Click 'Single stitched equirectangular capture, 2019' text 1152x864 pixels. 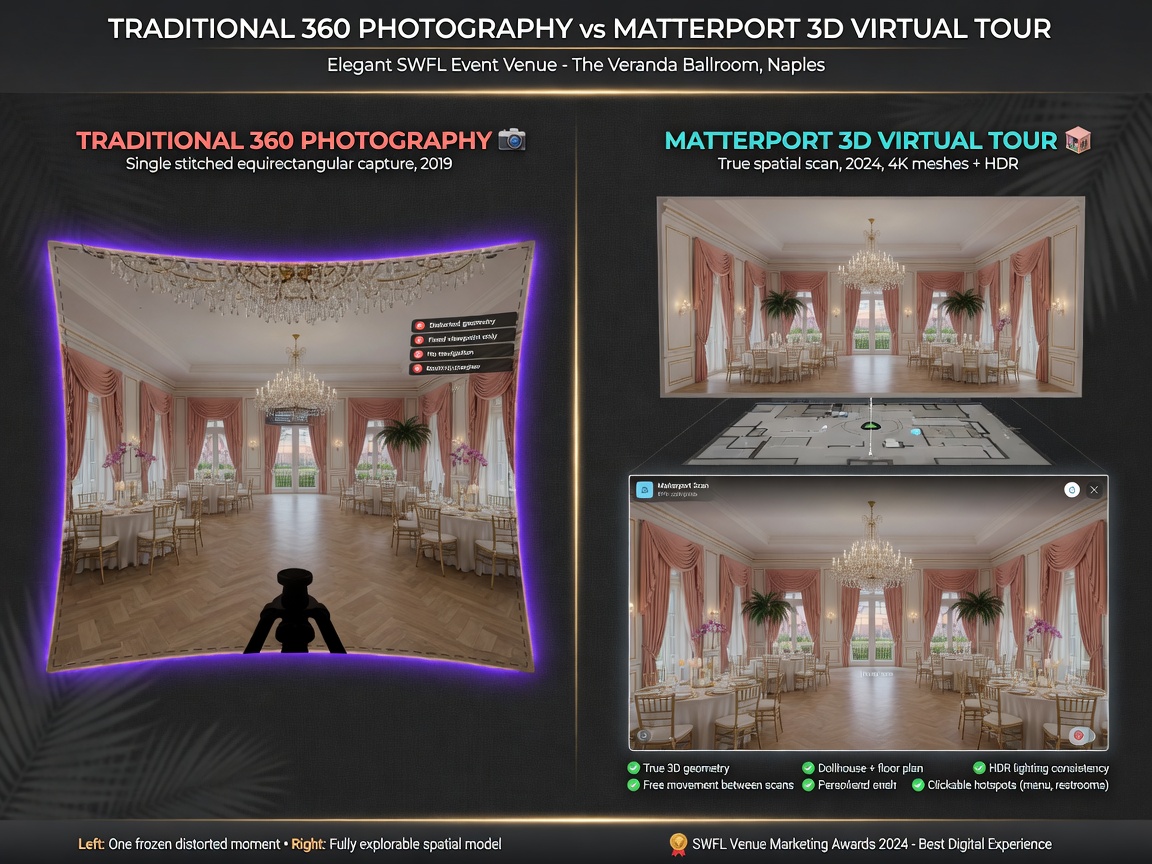click(x=289, y=163)
